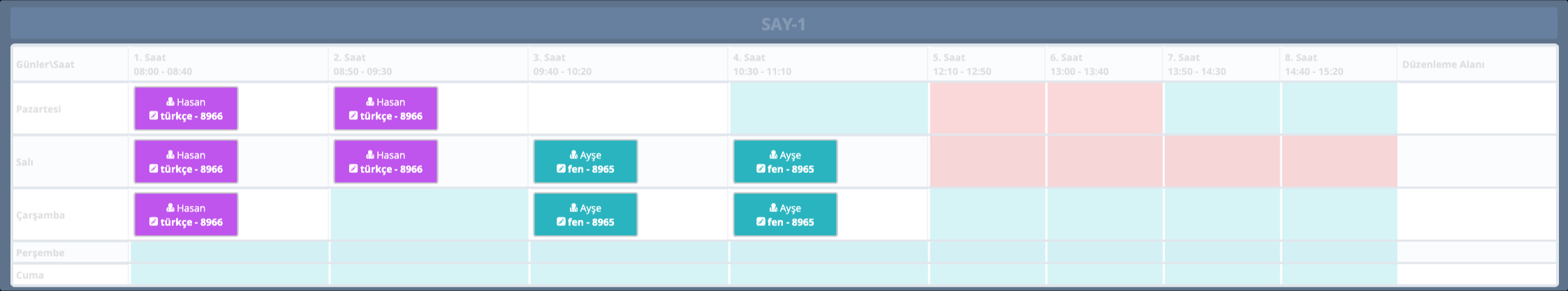Click the light blue Pazartesi 4. Saat cell
Viewport: 1568px width, 291px height.
click(x=828, y=108)
